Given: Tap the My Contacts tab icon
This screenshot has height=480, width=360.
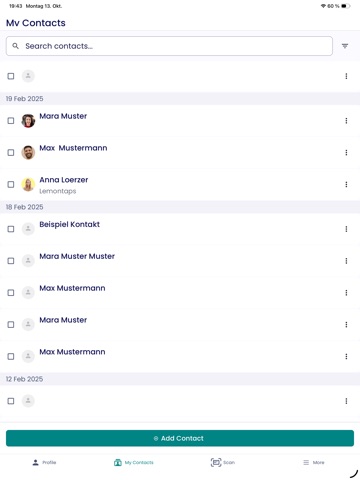Looking at the screenshot, I should [x=118, y=462].
